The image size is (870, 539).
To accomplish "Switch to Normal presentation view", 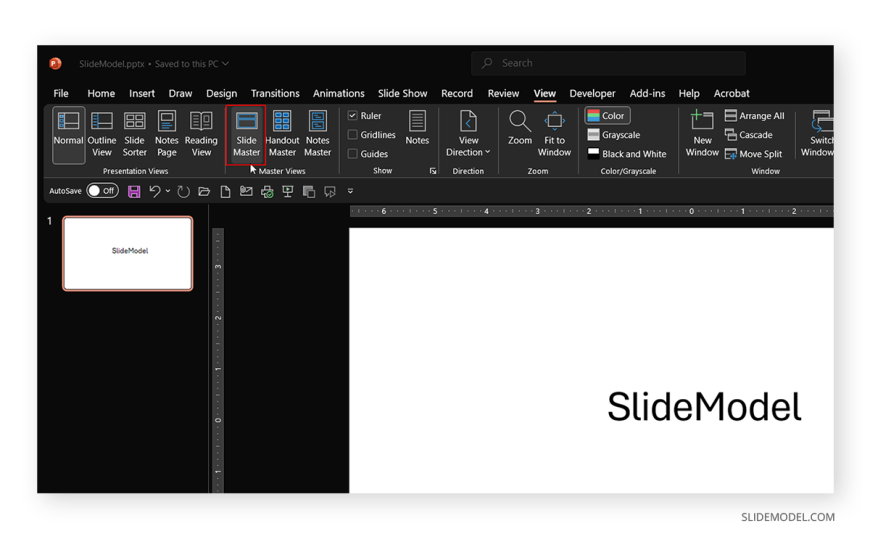I will click(68, 135).
